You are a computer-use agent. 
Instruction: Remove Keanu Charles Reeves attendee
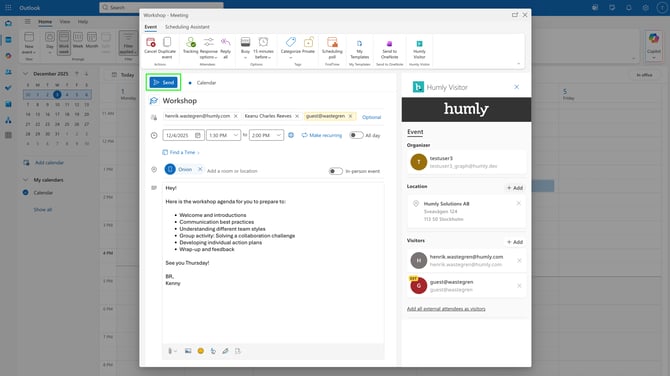point(297,116)
